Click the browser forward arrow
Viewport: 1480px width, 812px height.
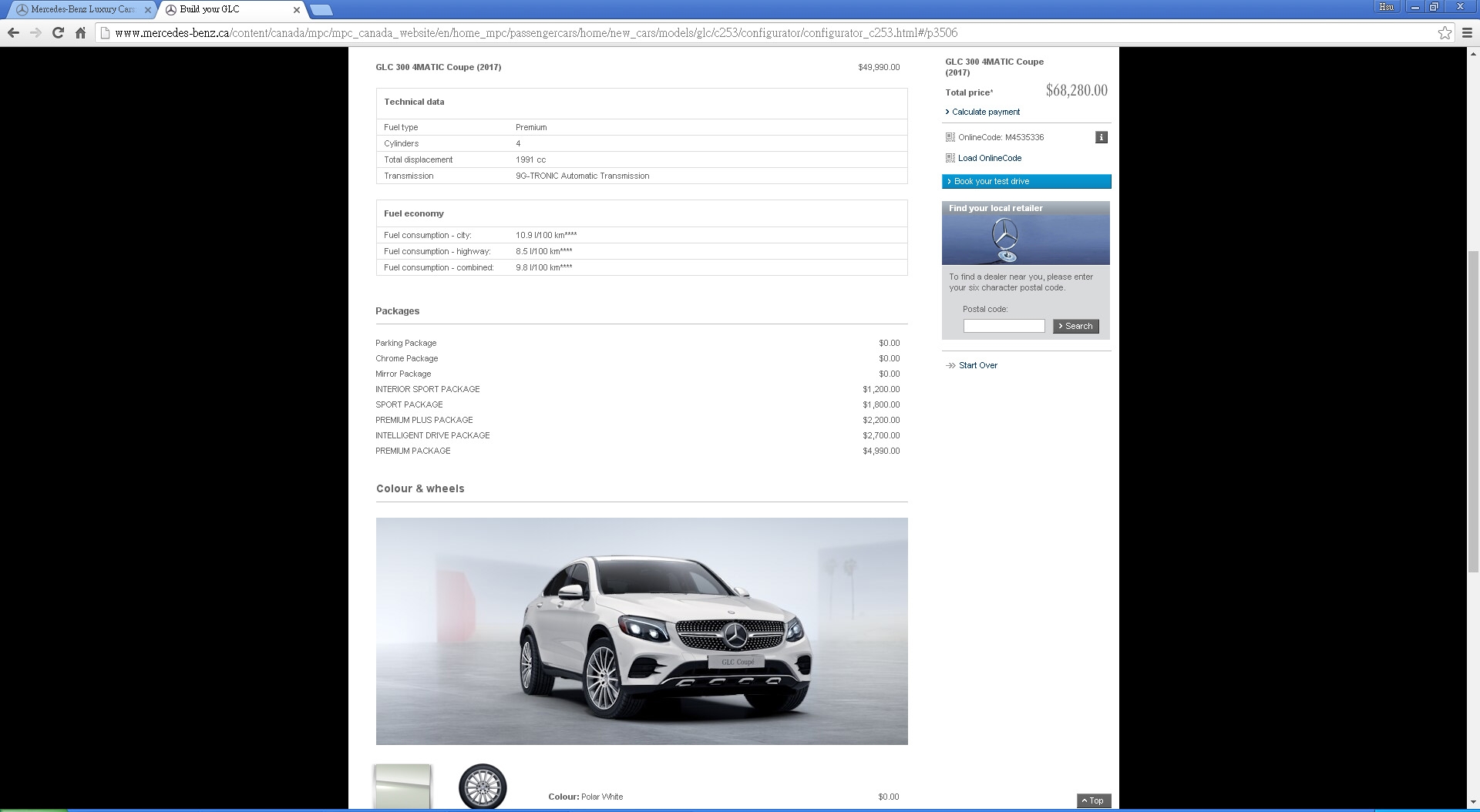pos(35,32)
